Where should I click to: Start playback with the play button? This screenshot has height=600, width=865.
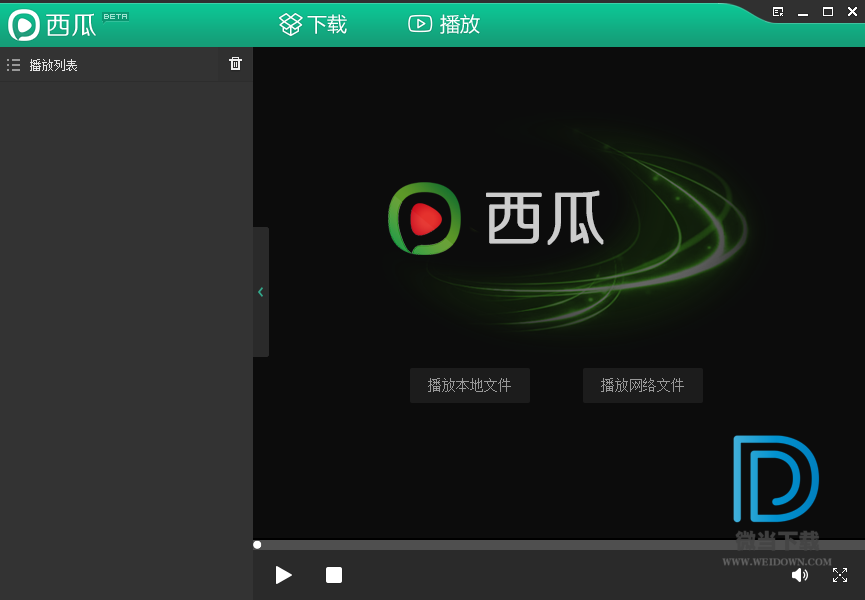(x=284, y=575)
